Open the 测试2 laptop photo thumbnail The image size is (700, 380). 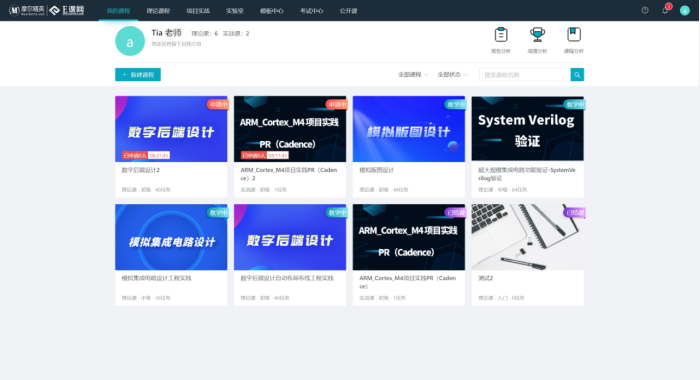click(x=527, y=237)
